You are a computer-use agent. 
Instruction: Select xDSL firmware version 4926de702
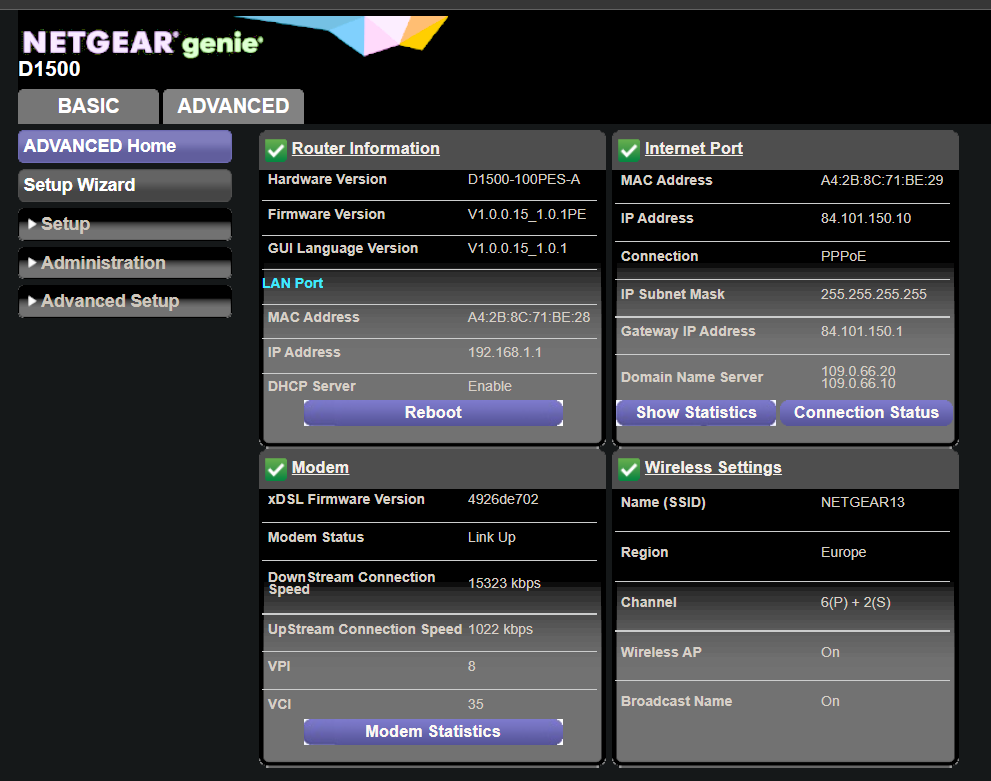pyautogui.click(x=503, y=499)
